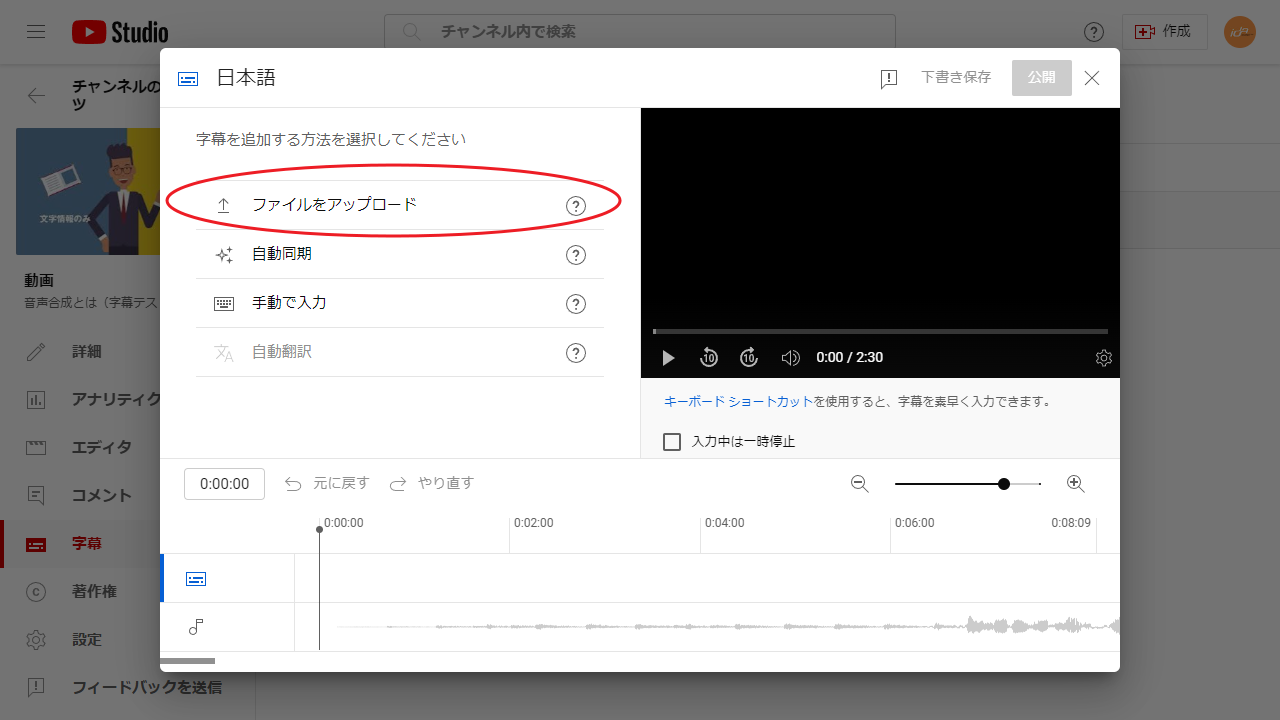
Task: Open help for ファイルをアップロード
Action: (x=576, y=206)
